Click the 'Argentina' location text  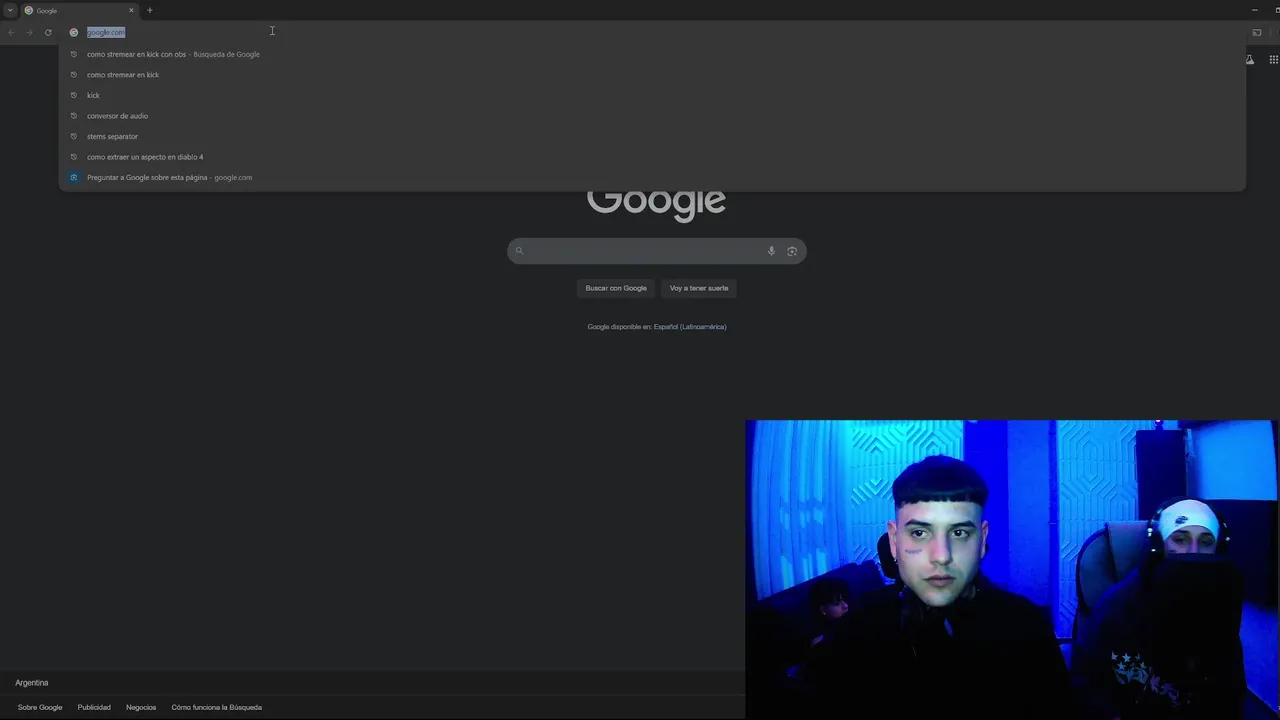coord(32,683)
